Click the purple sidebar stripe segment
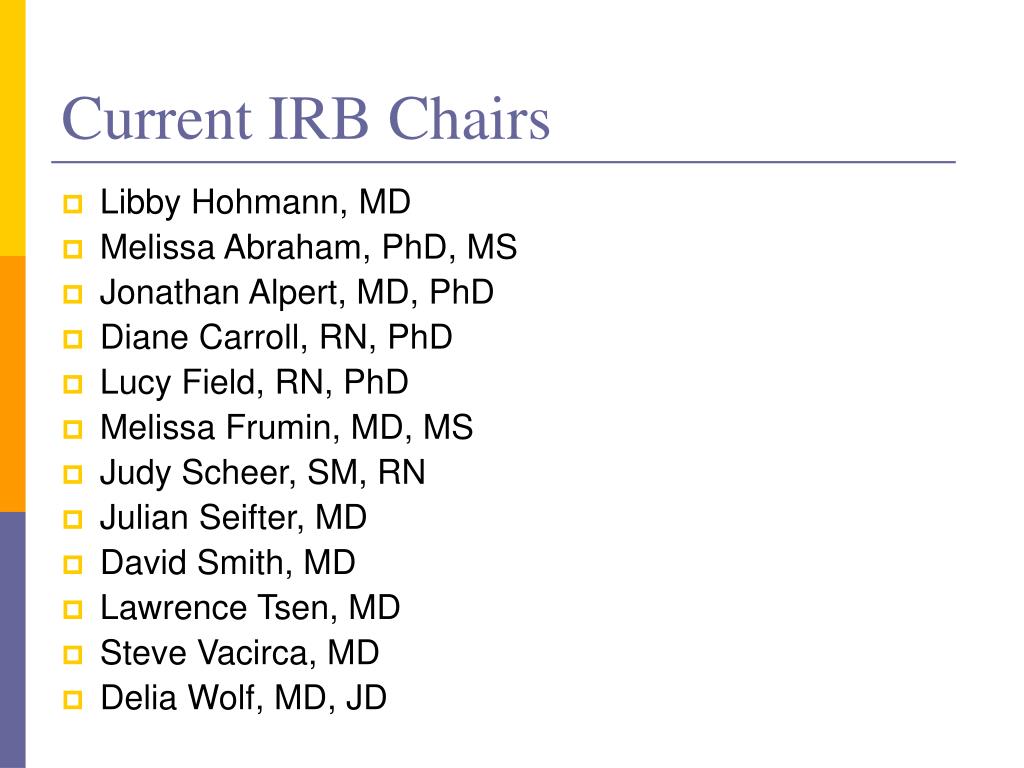 click(x=12, y=640)
